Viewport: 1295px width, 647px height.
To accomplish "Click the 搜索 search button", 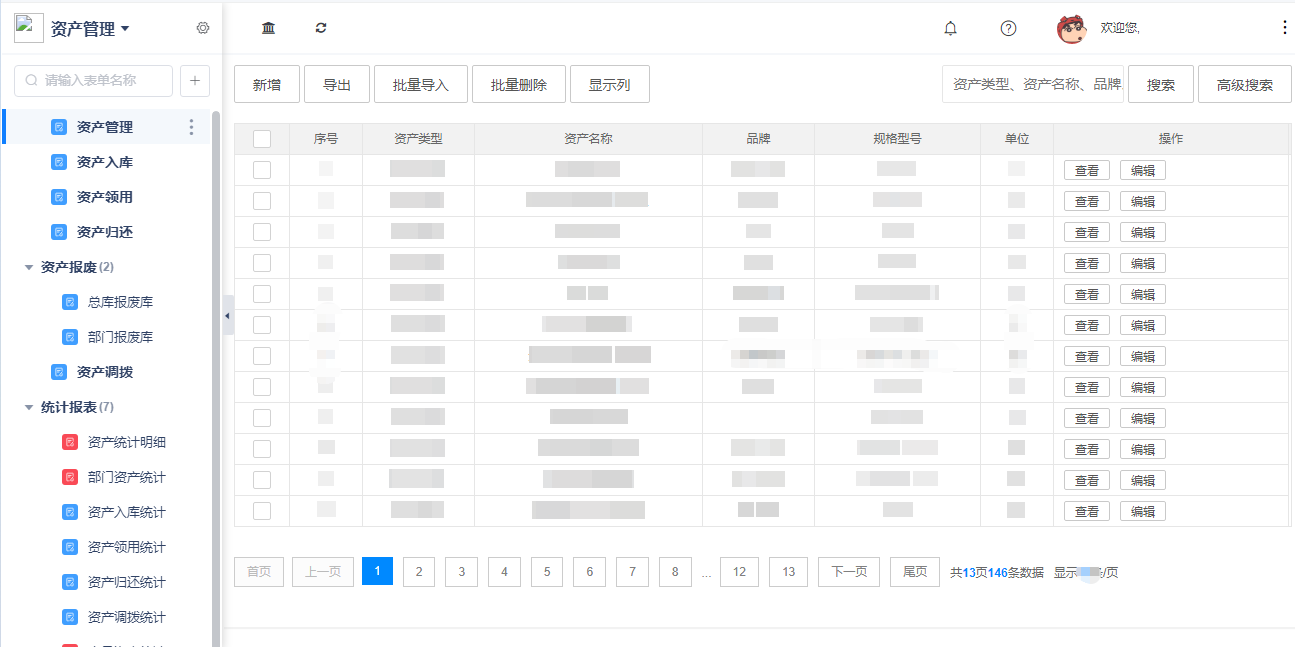I will [1161, 85].
